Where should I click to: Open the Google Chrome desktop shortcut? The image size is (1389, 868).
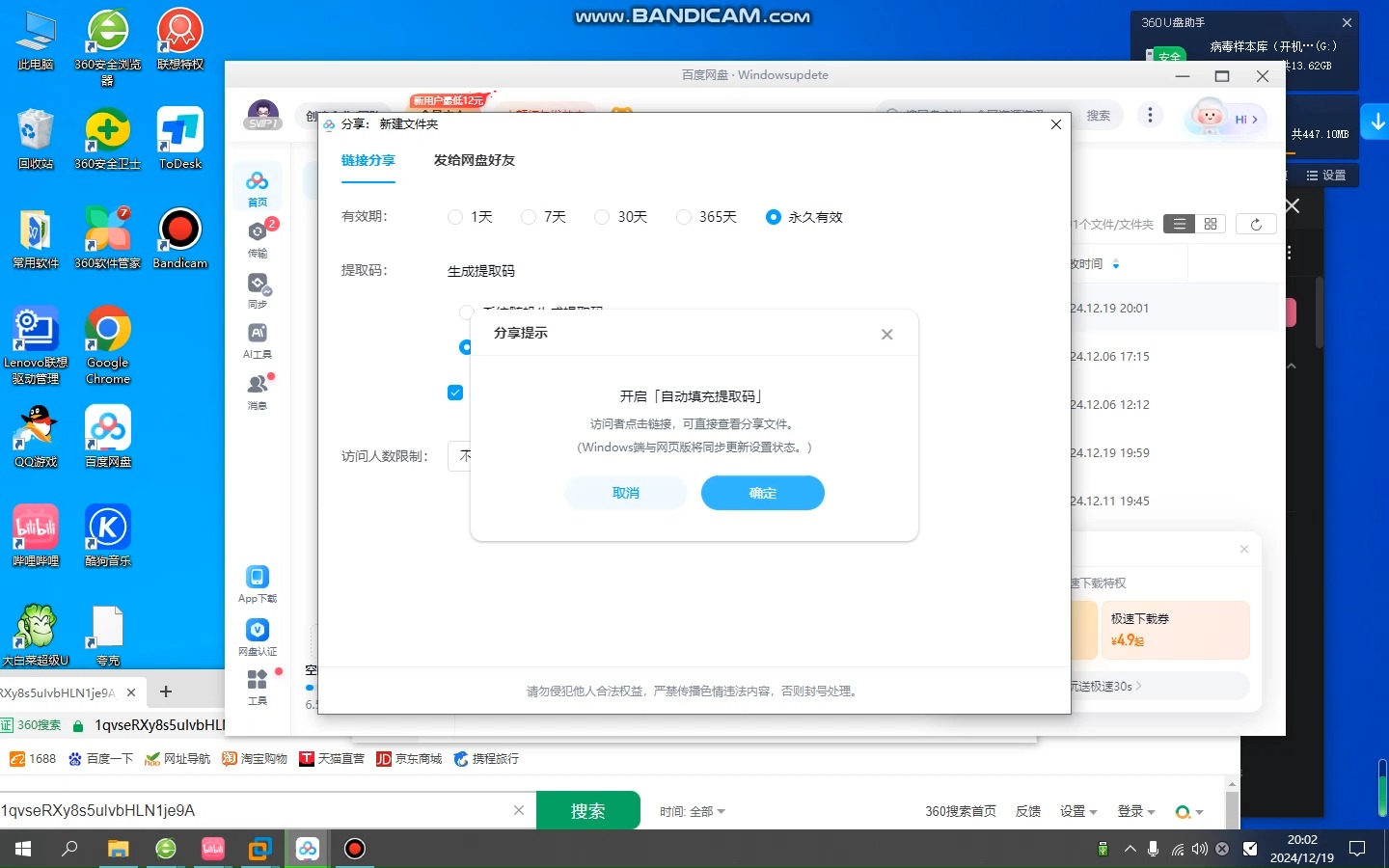coord(108,345)
